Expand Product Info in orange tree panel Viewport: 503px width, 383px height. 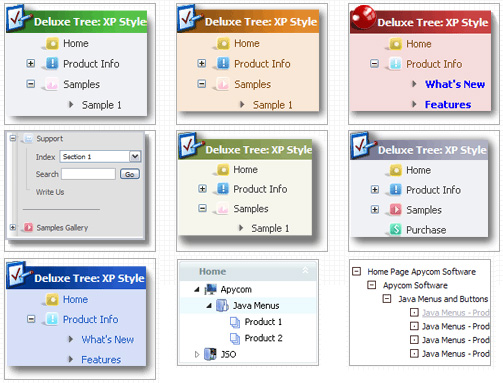click(x=202, y=63)
